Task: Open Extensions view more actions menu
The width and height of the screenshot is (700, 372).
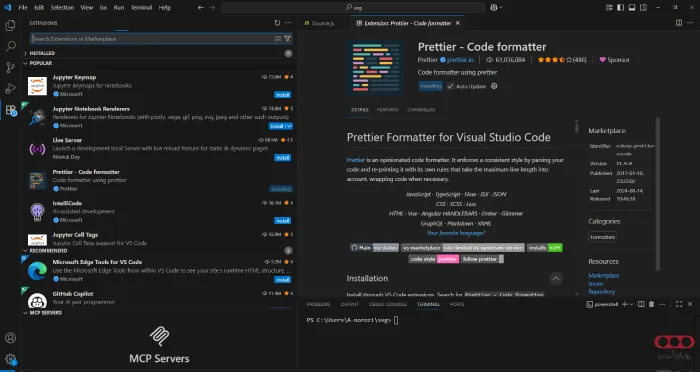Action: [288, 23]
